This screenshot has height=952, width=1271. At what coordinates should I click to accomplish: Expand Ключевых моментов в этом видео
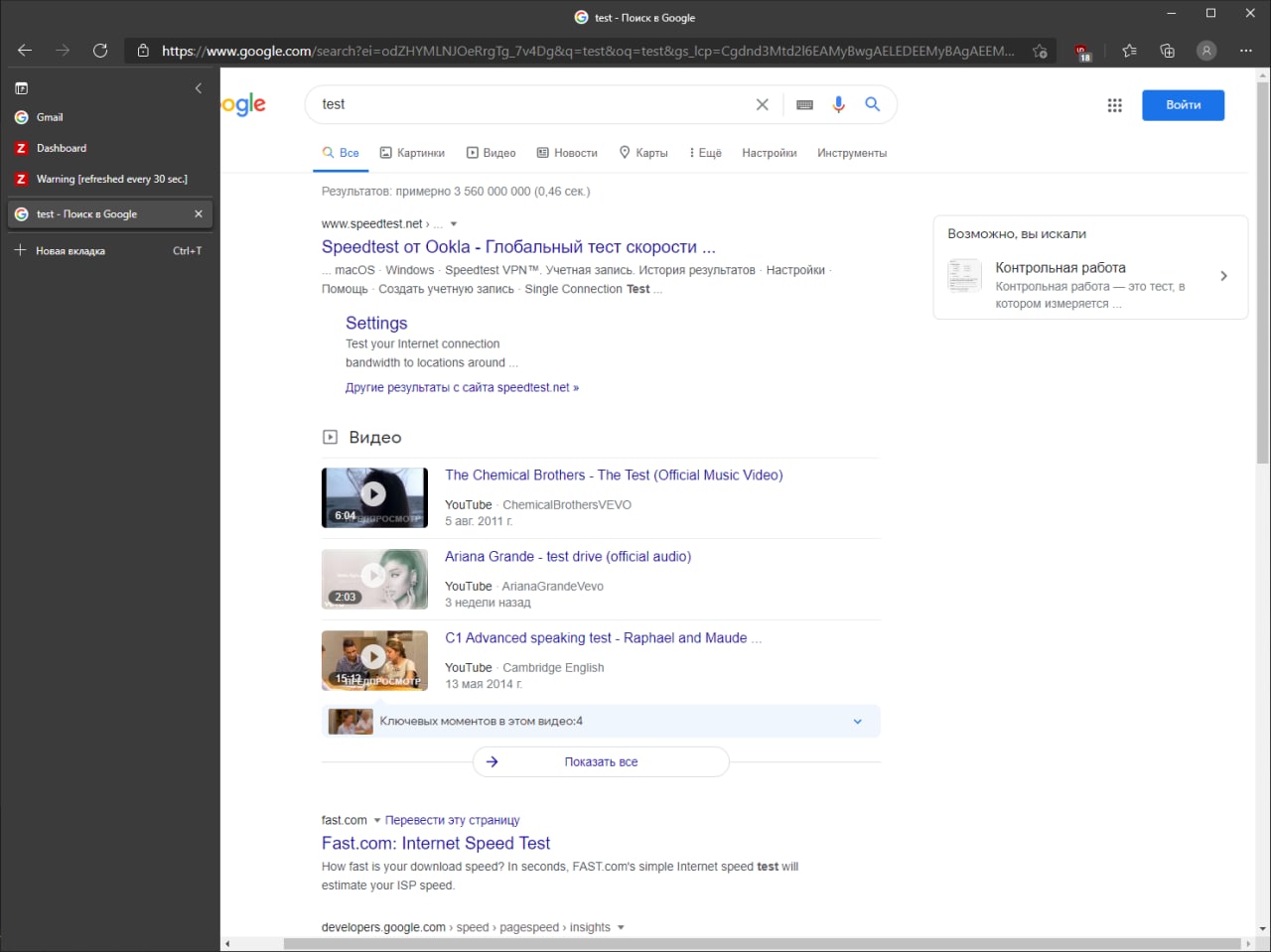pos(601,722)
